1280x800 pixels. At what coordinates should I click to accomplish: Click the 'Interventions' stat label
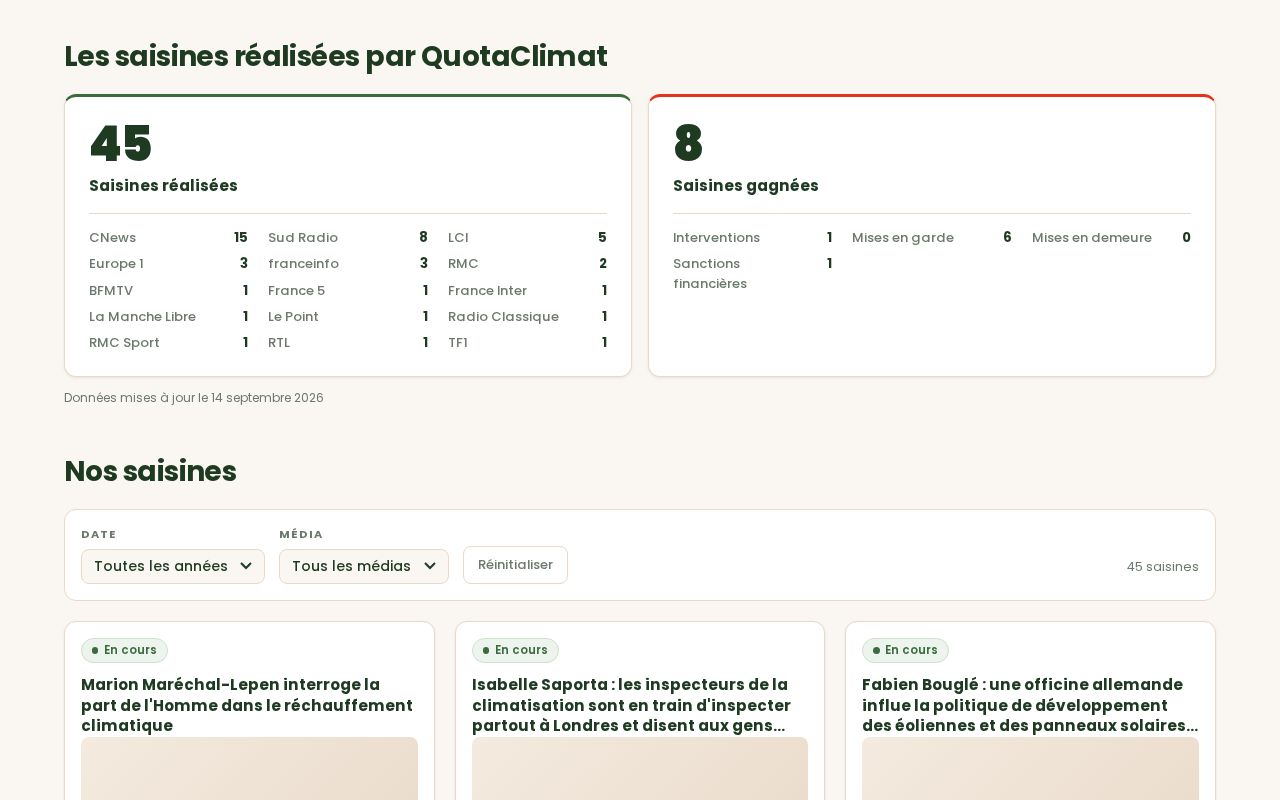[716, 238]
